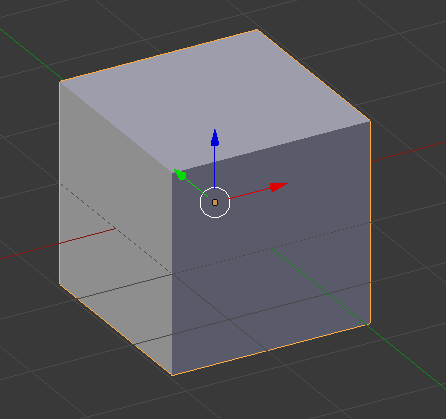Click the topmost back corner of the cube
This screenshot has height=419, width=446.
point(257,30)
